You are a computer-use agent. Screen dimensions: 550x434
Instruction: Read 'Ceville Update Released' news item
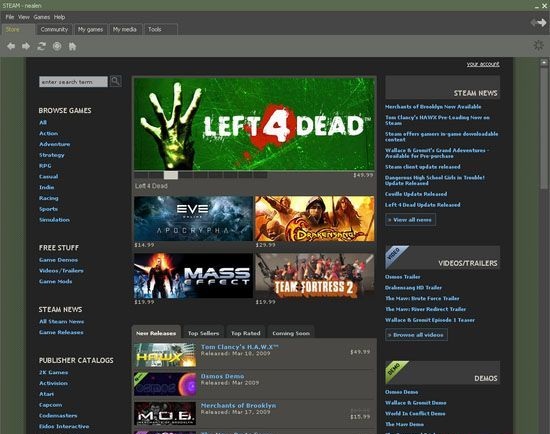pyautogui.click(x=416, y=194)
